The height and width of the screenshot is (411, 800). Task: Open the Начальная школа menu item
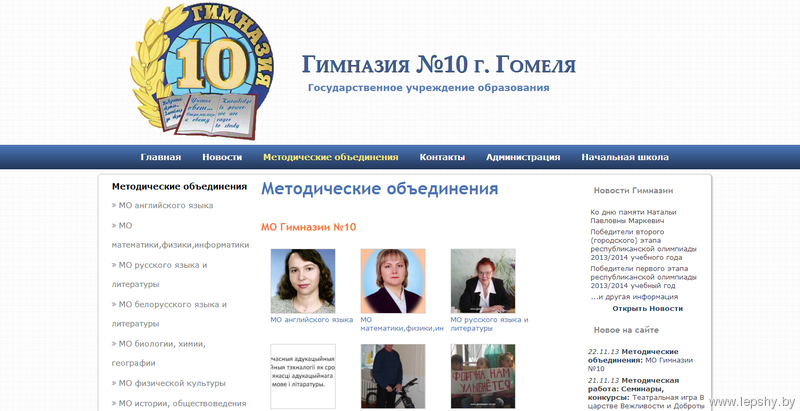point(625,157)
